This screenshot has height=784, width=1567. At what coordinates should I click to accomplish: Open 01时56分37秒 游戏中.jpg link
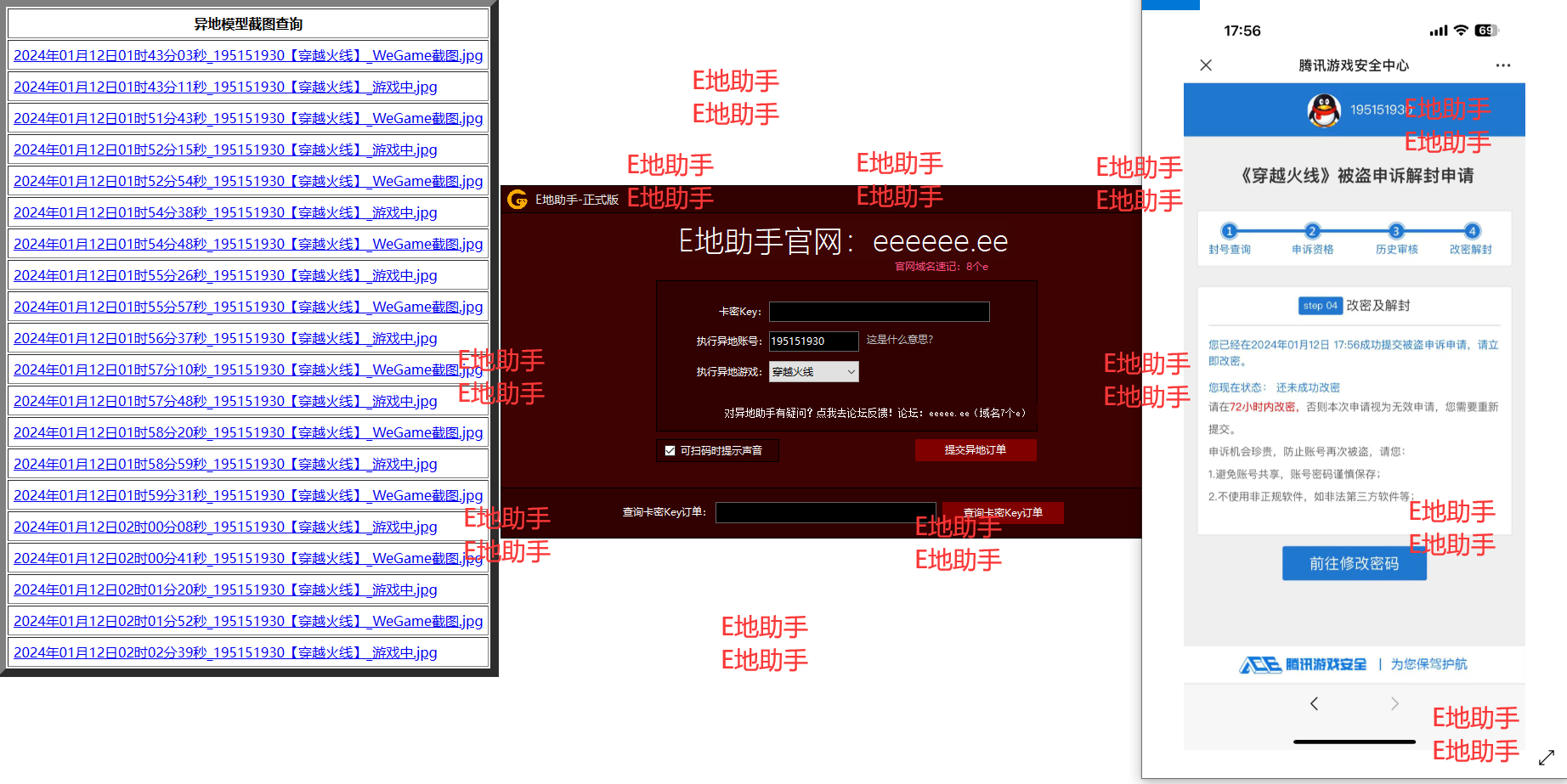[x=225, y=338]
